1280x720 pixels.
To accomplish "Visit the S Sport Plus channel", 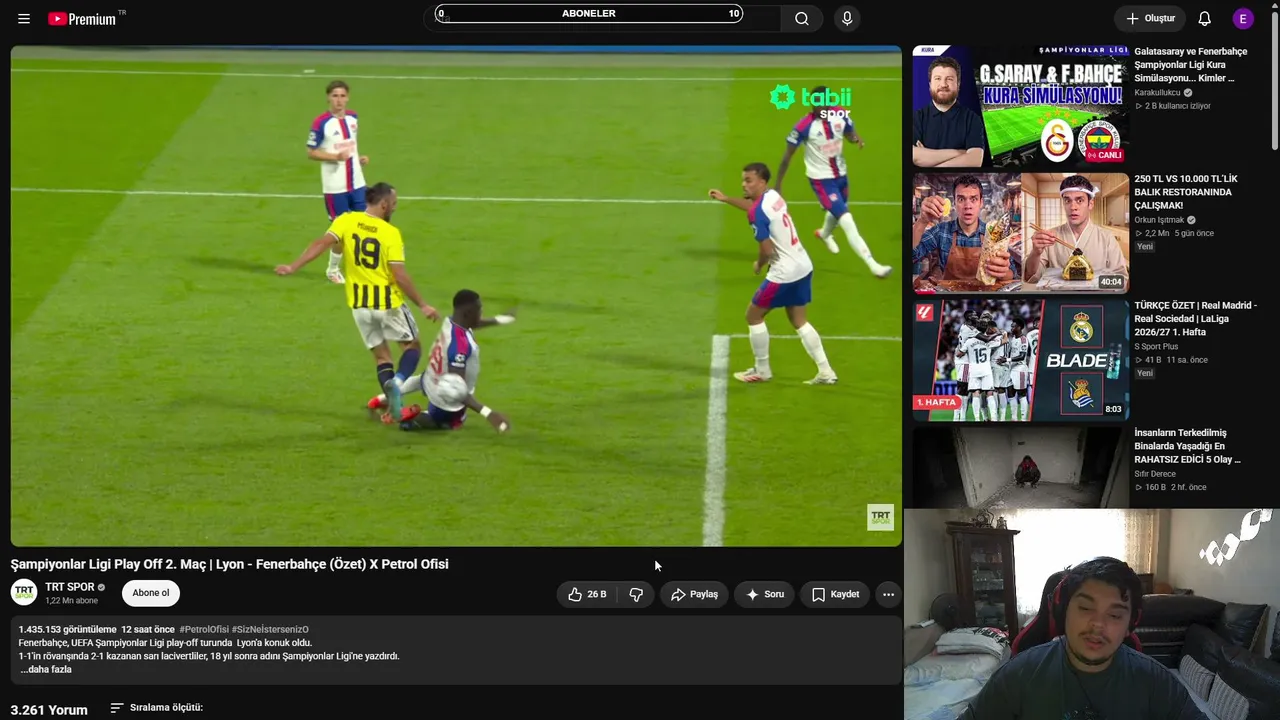I will [1156, 347].
